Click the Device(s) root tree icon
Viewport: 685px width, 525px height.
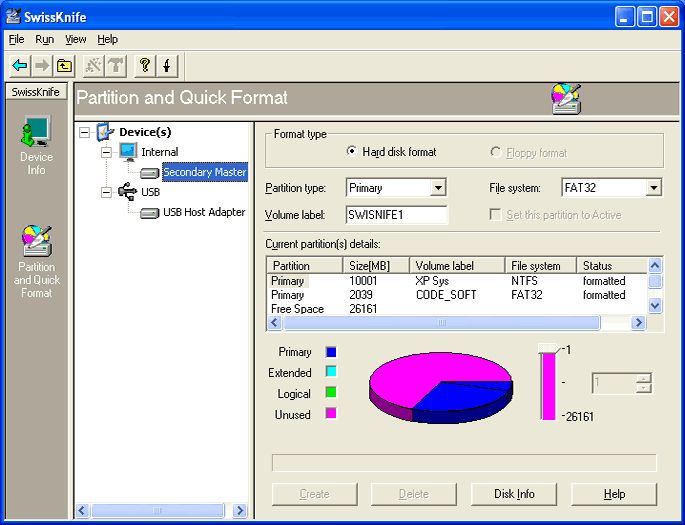coord(105,132)
